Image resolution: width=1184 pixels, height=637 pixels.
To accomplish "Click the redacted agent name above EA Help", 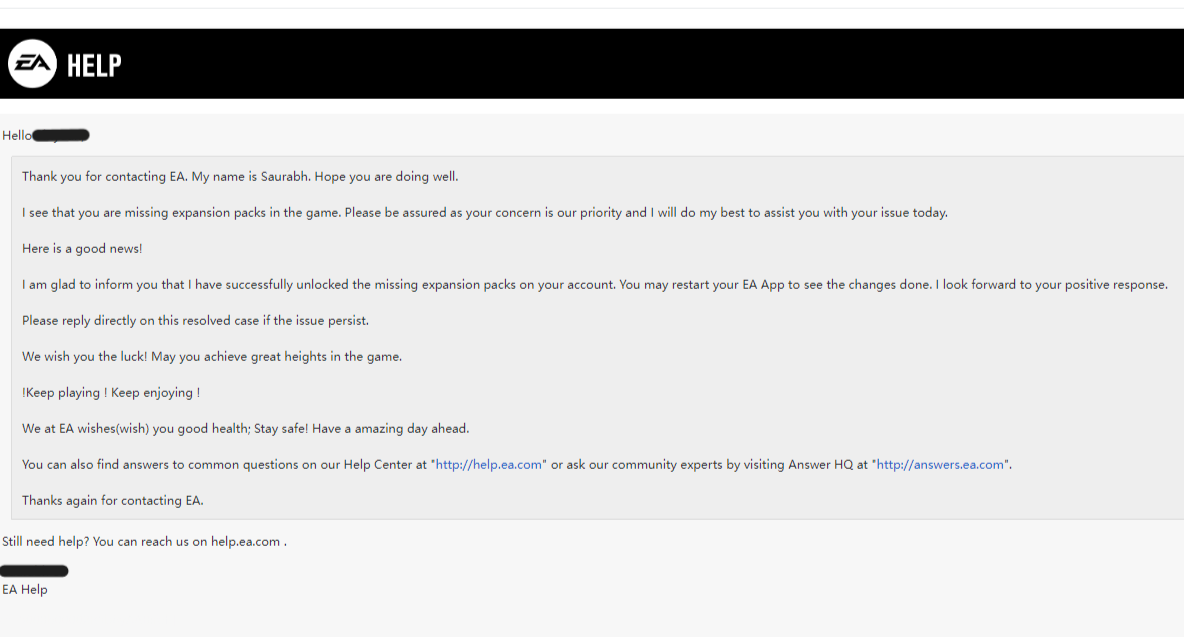I will (34, 571).
